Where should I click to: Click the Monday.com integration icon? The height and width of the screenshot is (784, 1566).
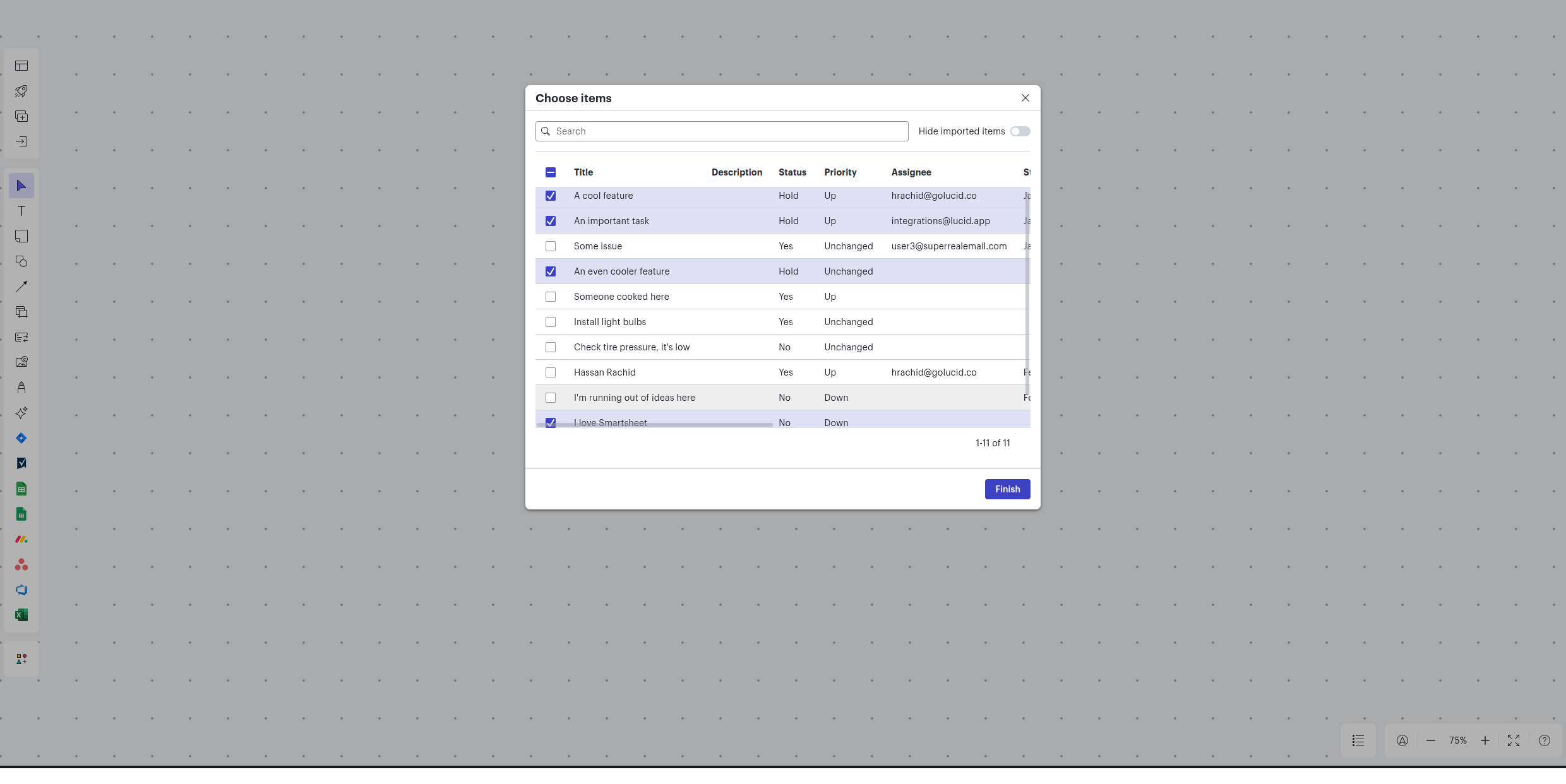pyautogui.click(x=21, y=539)
